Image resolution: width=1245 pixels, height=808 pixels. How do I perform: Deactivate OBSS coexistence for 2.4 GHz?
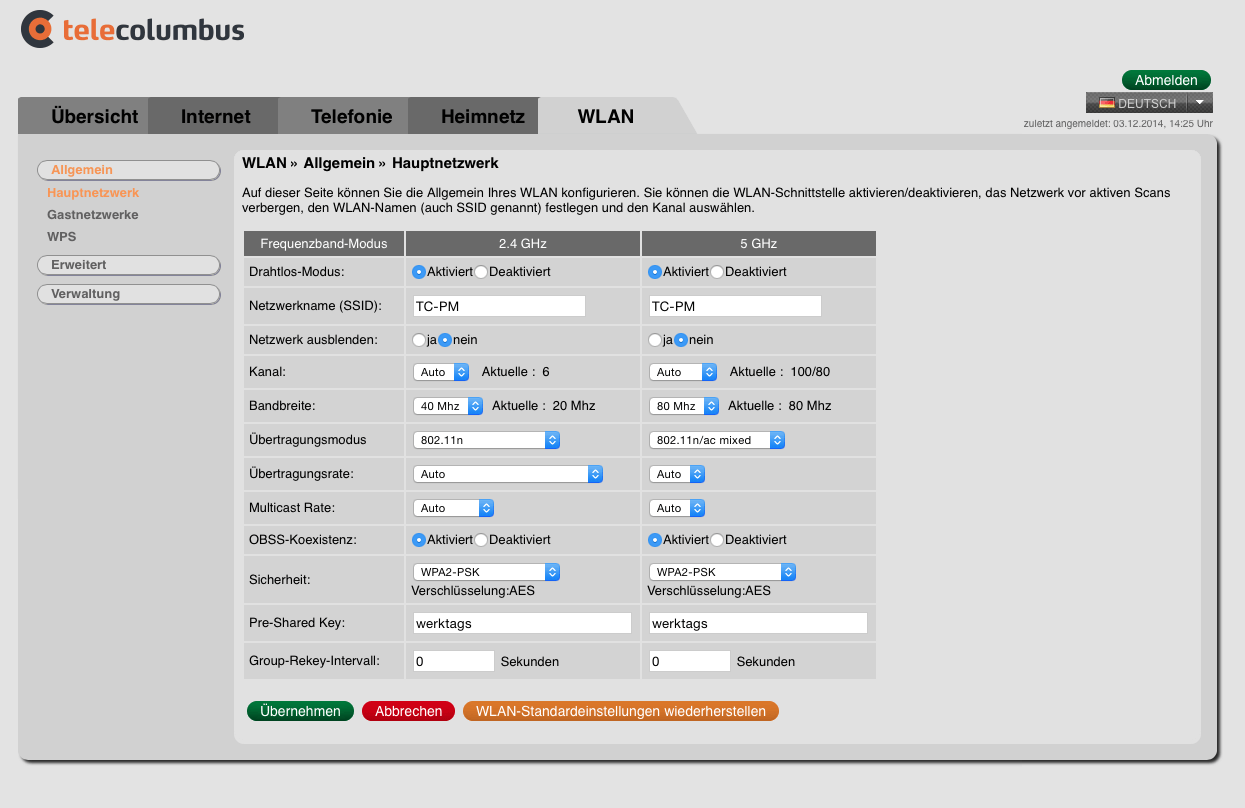[x=481, y=540]
